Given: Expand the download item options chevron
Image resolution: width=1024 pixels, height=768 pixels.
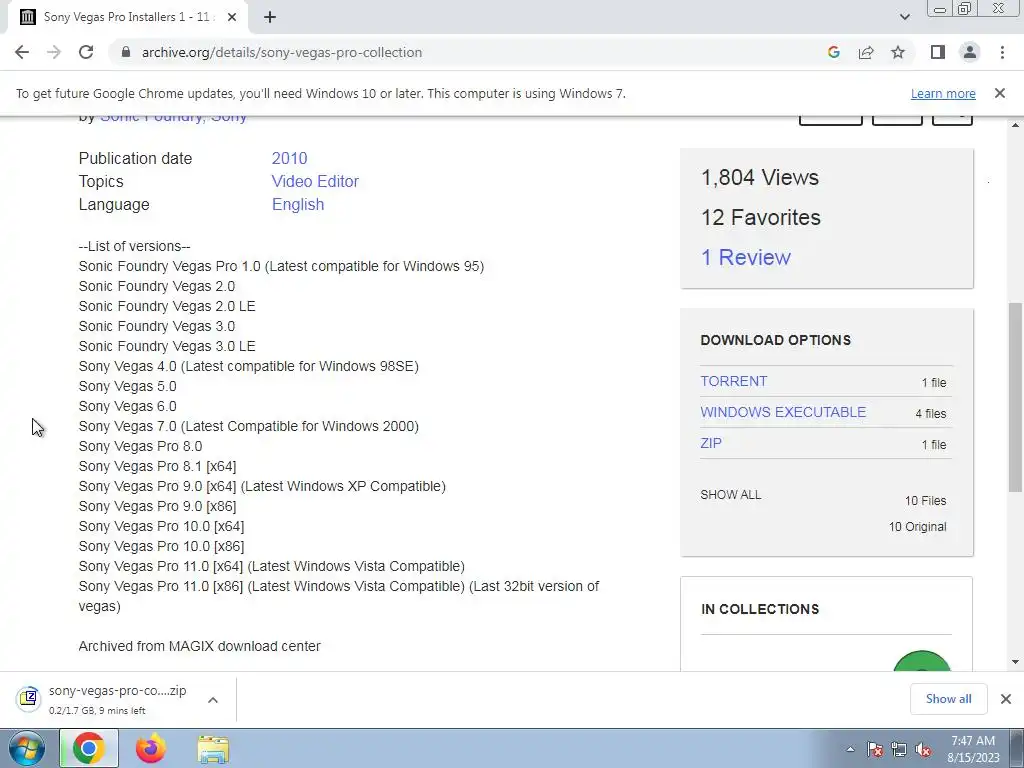Looking at the screenshot, I should tap(212, 700).
